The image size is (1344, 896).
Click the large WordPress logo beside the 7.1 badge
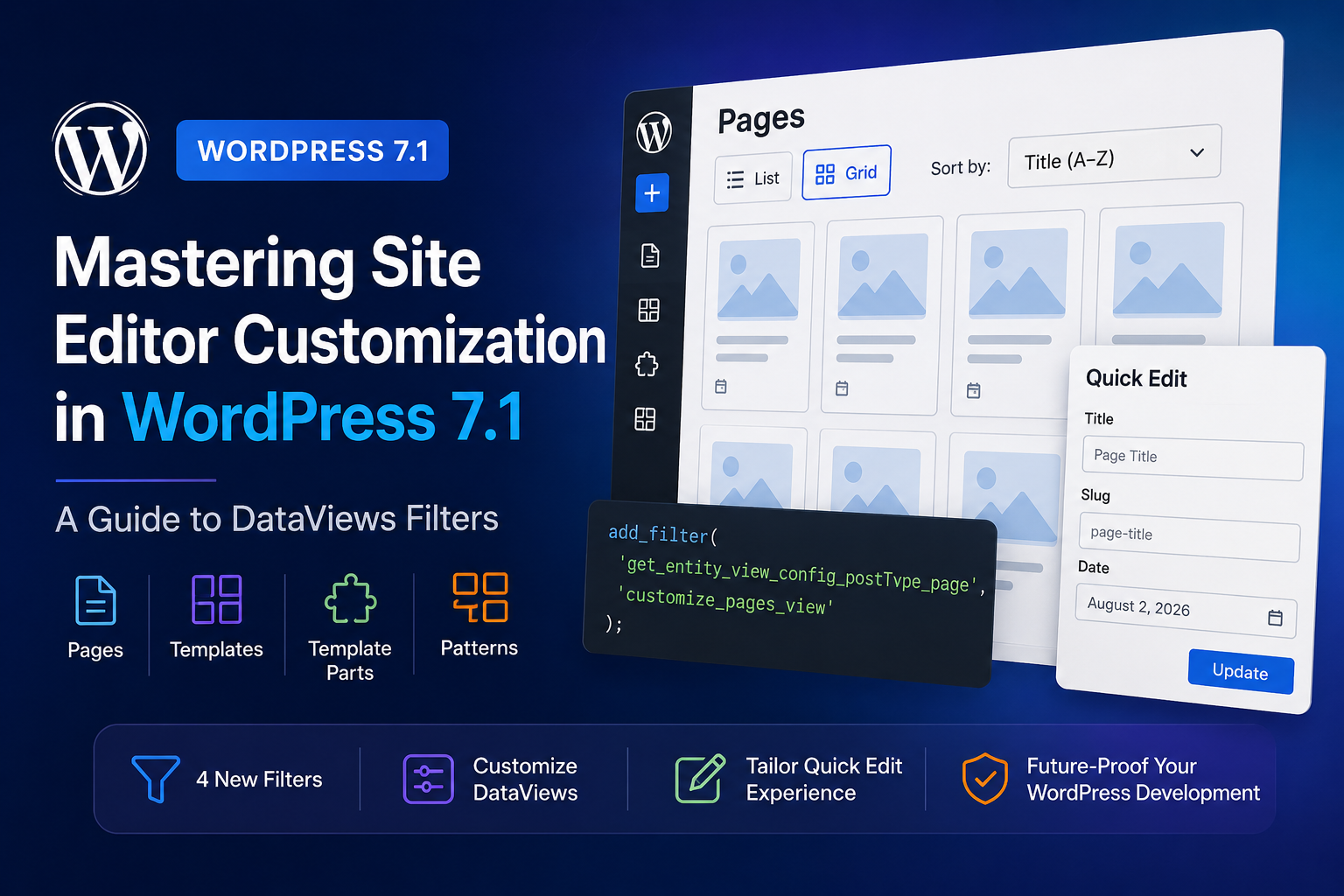(101, 149)
